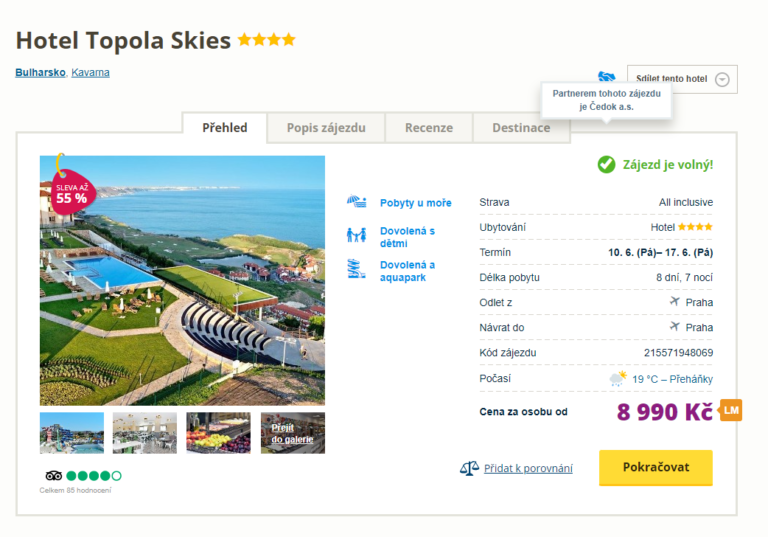Click the beach holidays wave icon

[356, 202]
